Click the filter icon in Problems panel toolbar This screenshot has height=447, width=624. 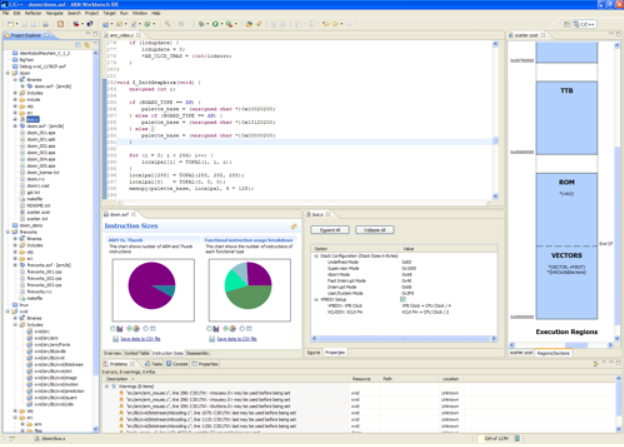point(596,363)
